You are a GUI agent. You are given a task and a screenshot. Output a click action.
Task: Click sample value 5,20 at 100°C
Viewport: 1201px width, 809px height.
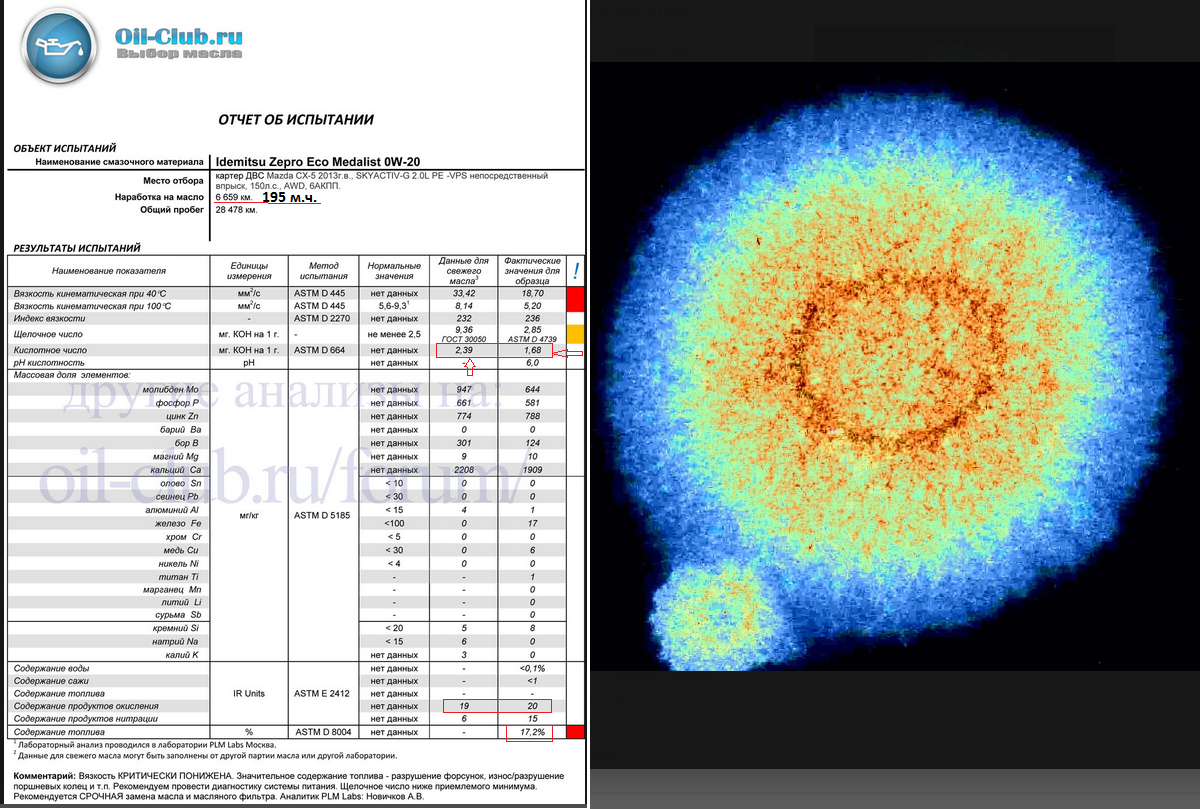pos(532,307)
